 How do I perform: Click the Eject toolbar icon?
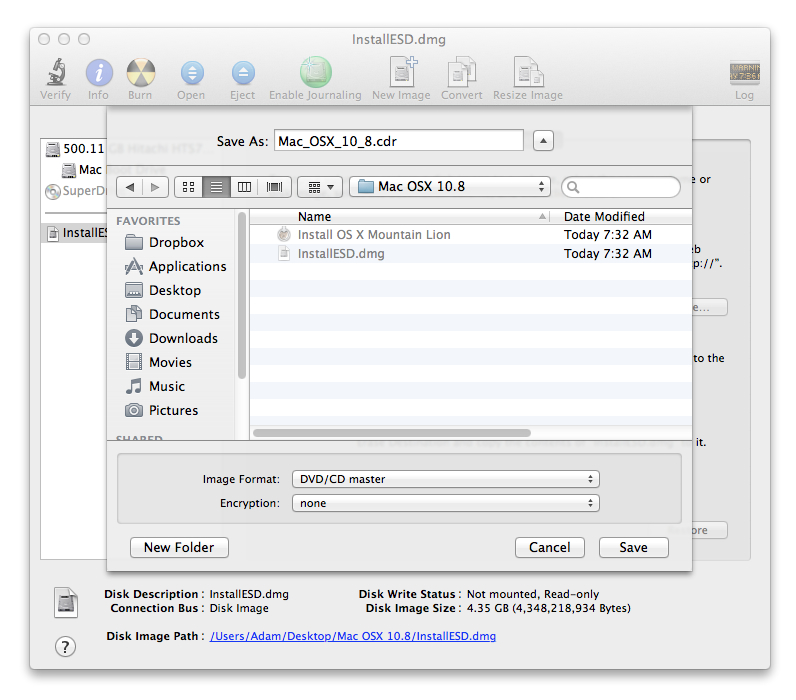(x=243, y=73)
